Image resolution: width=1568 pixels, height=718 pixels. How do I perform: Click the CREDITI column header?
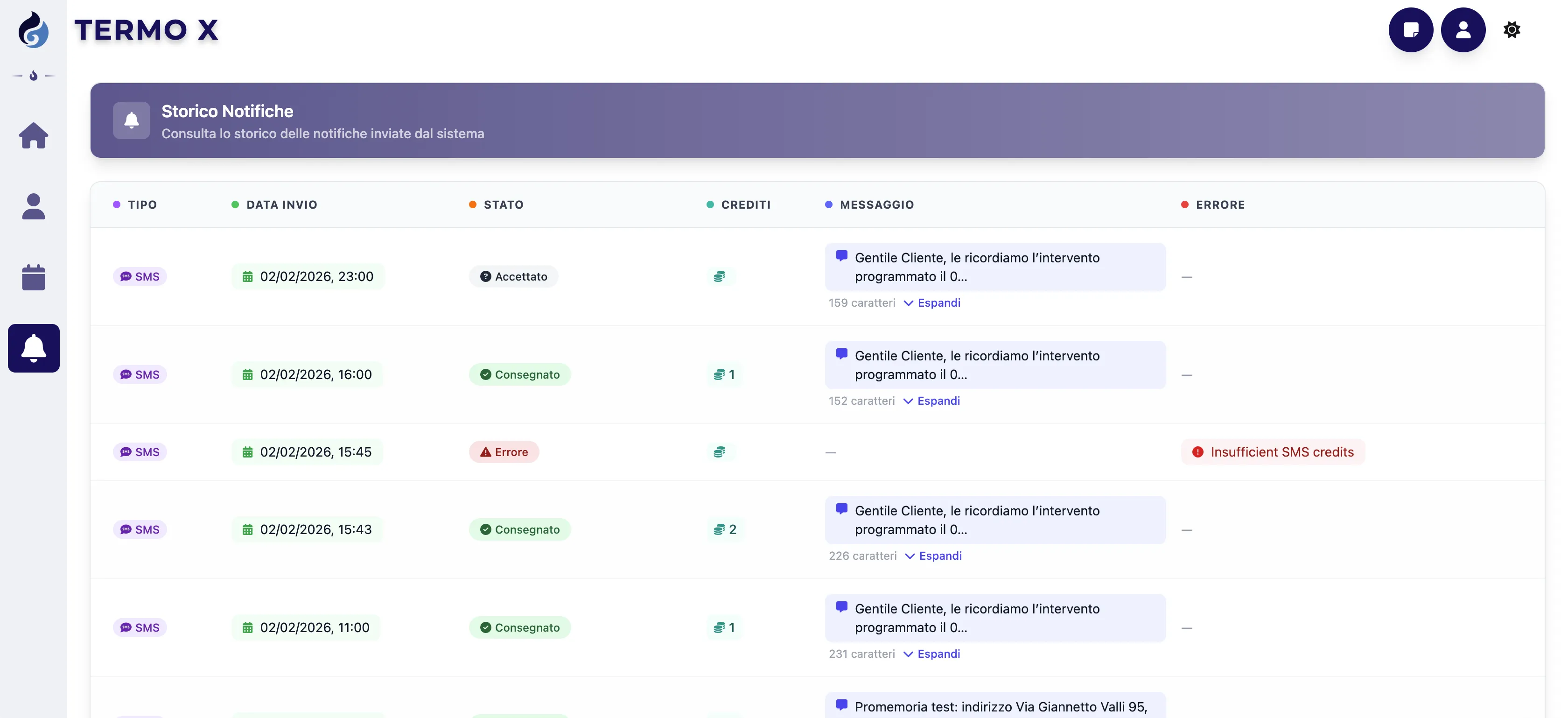click(738, 204)
